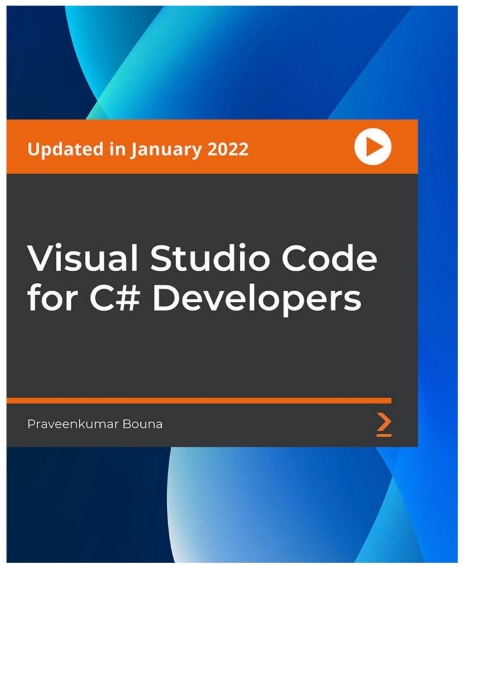Click the 'Updated in January 2022' text
The height and width of the screenshot is (679, 480).
tap(138, 150)
